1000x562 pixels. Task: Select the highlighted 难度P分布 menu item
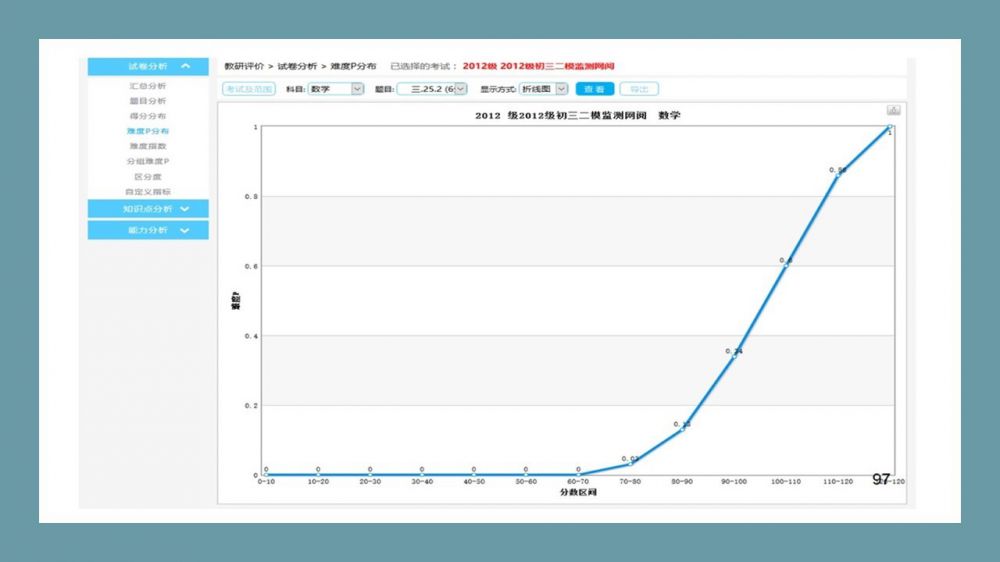click(x=148, y=131)
